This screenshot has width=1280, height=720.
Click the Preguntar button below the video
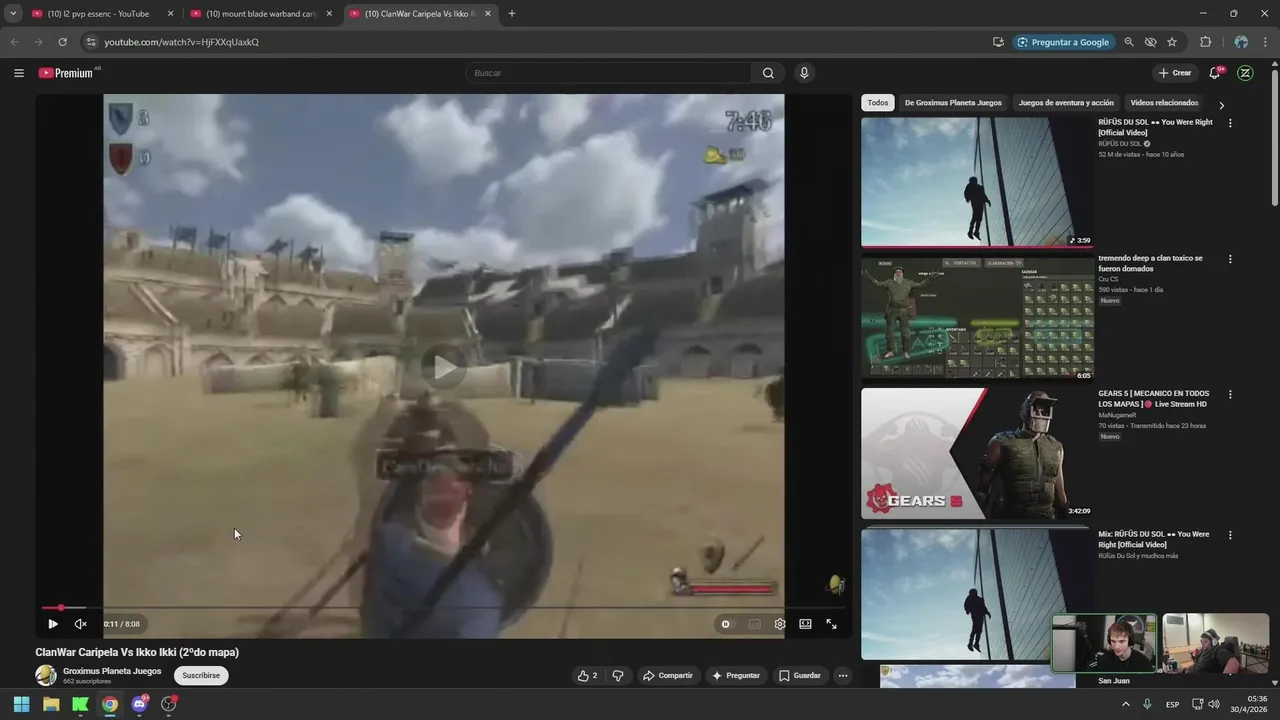(736, 676)
